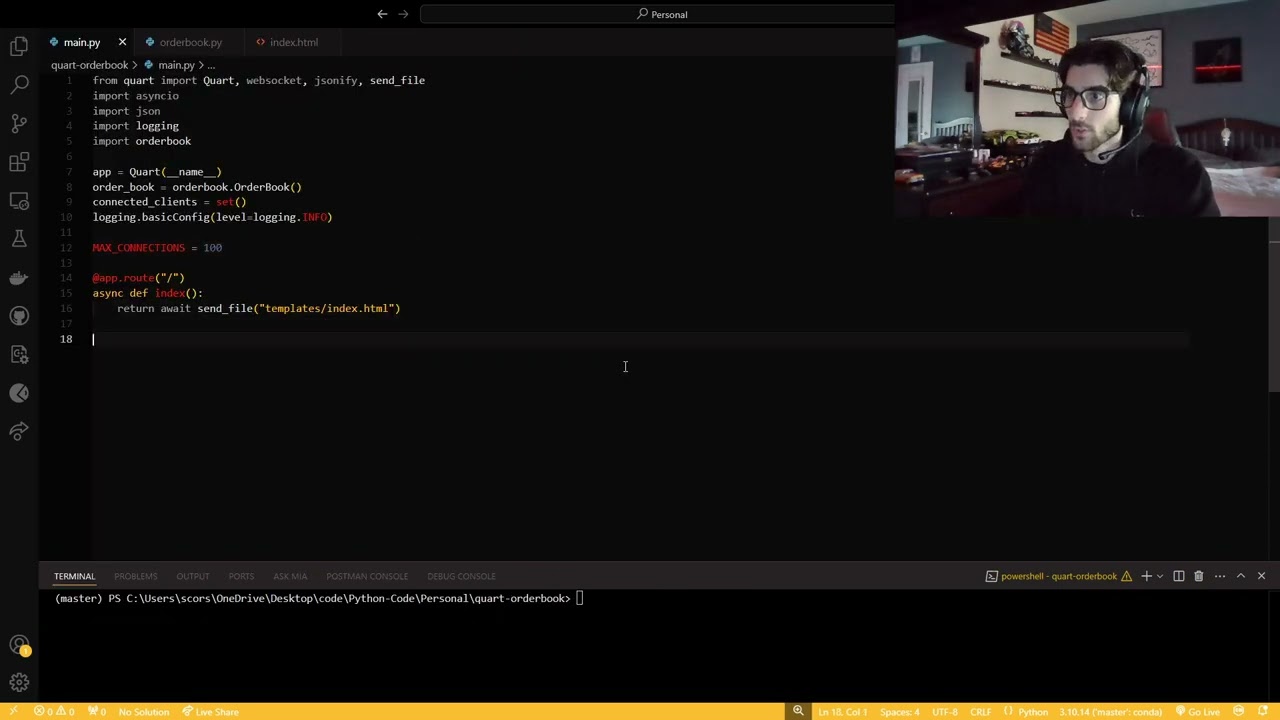Image resolution: width=1280 pixels, height=720 pixels.
Task: Open the GitHub view
Action: pos(19,316)
